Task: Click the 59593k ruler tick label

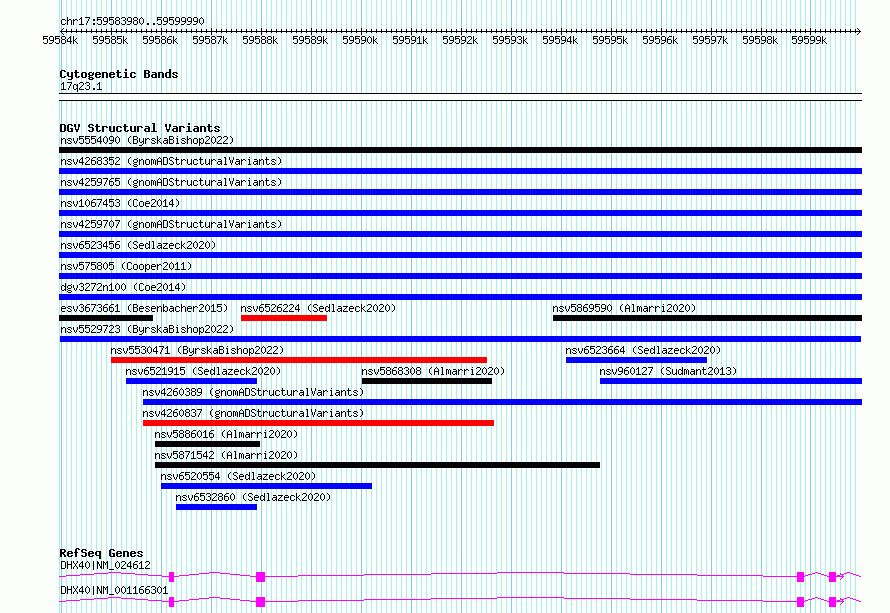Action: [510, 40]
